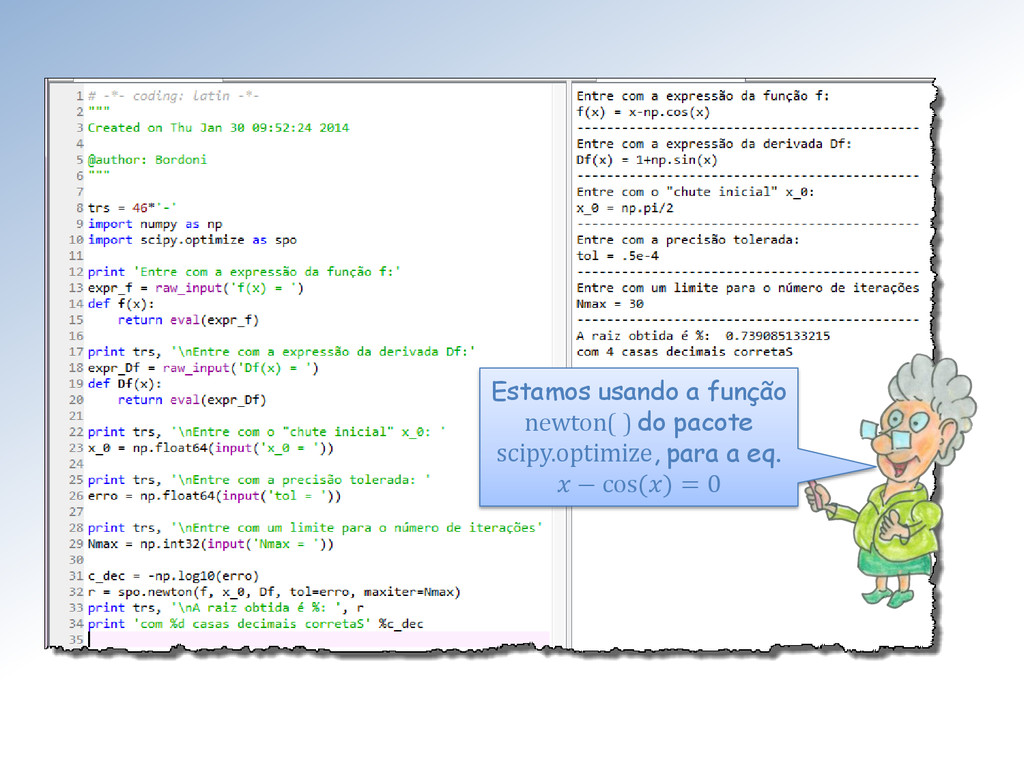Click 'import numpy as np' line

[x=155, y=224]
